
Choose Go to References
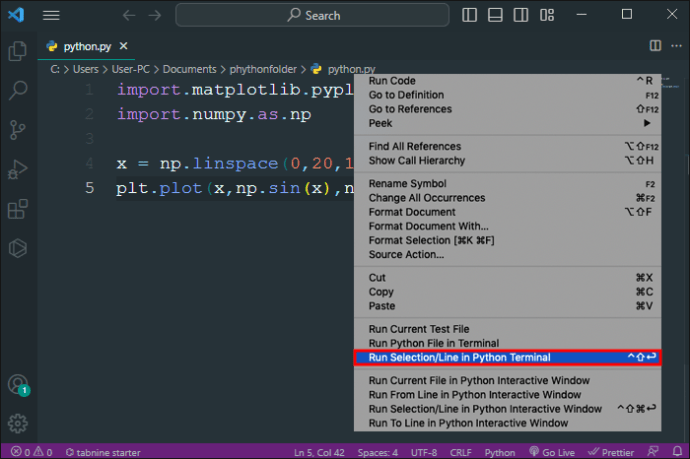pos(507,109)
